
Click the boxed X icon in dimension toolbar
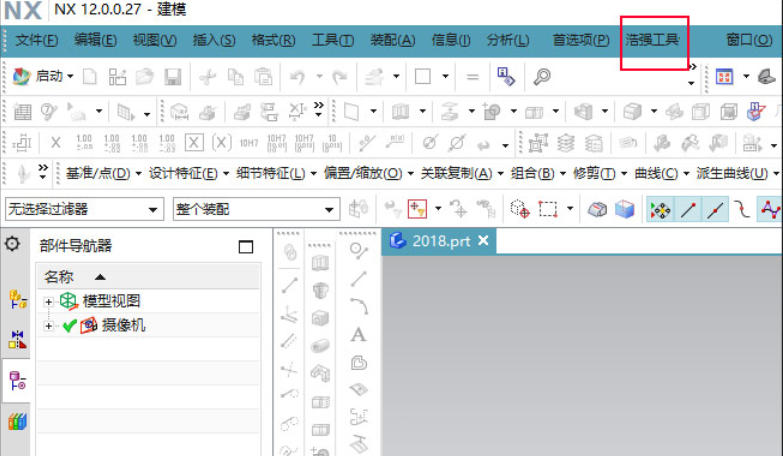[194, 143]
